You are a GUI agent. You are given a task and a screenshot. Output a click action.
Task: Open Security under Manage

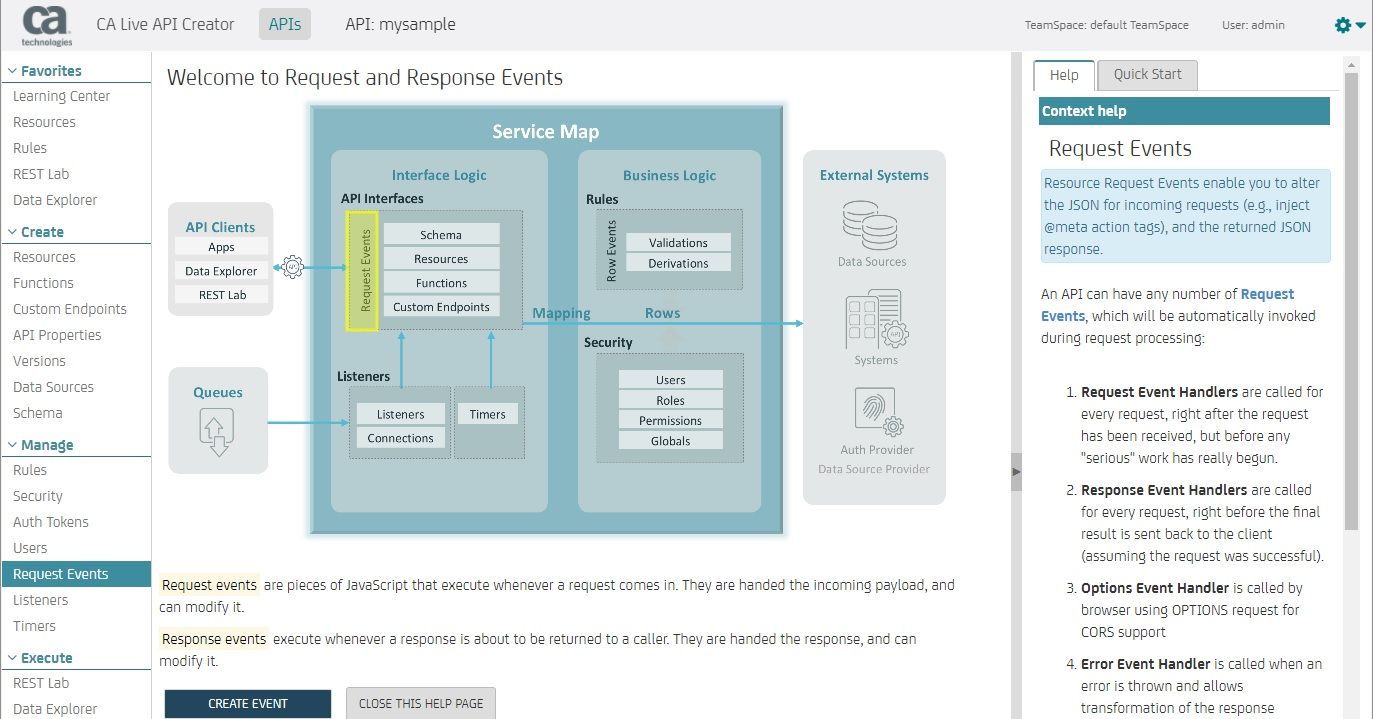(38, 496)
